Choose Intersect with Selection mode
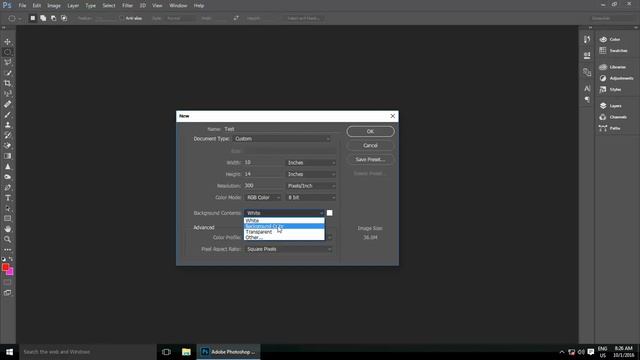Screen dimensions: 640x360 64,18
